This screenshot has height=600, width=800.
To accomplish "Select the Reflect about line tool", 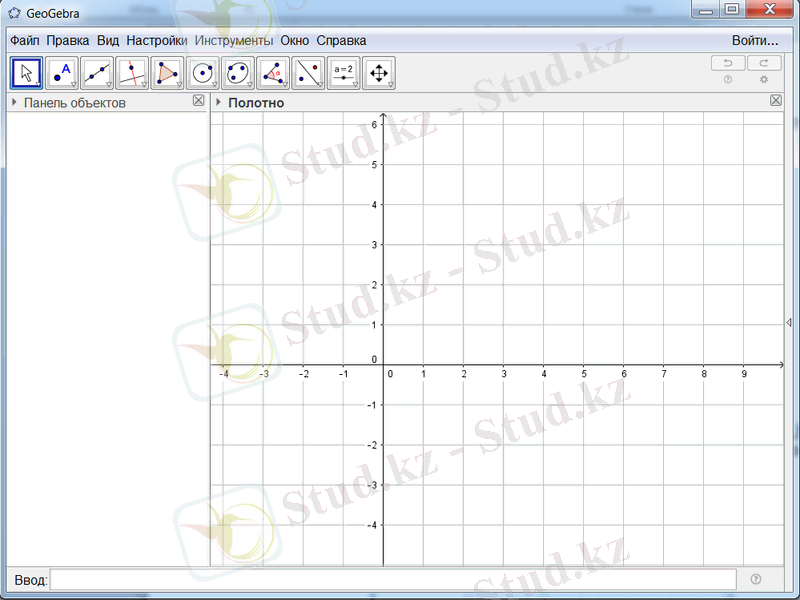I will 308,73.
